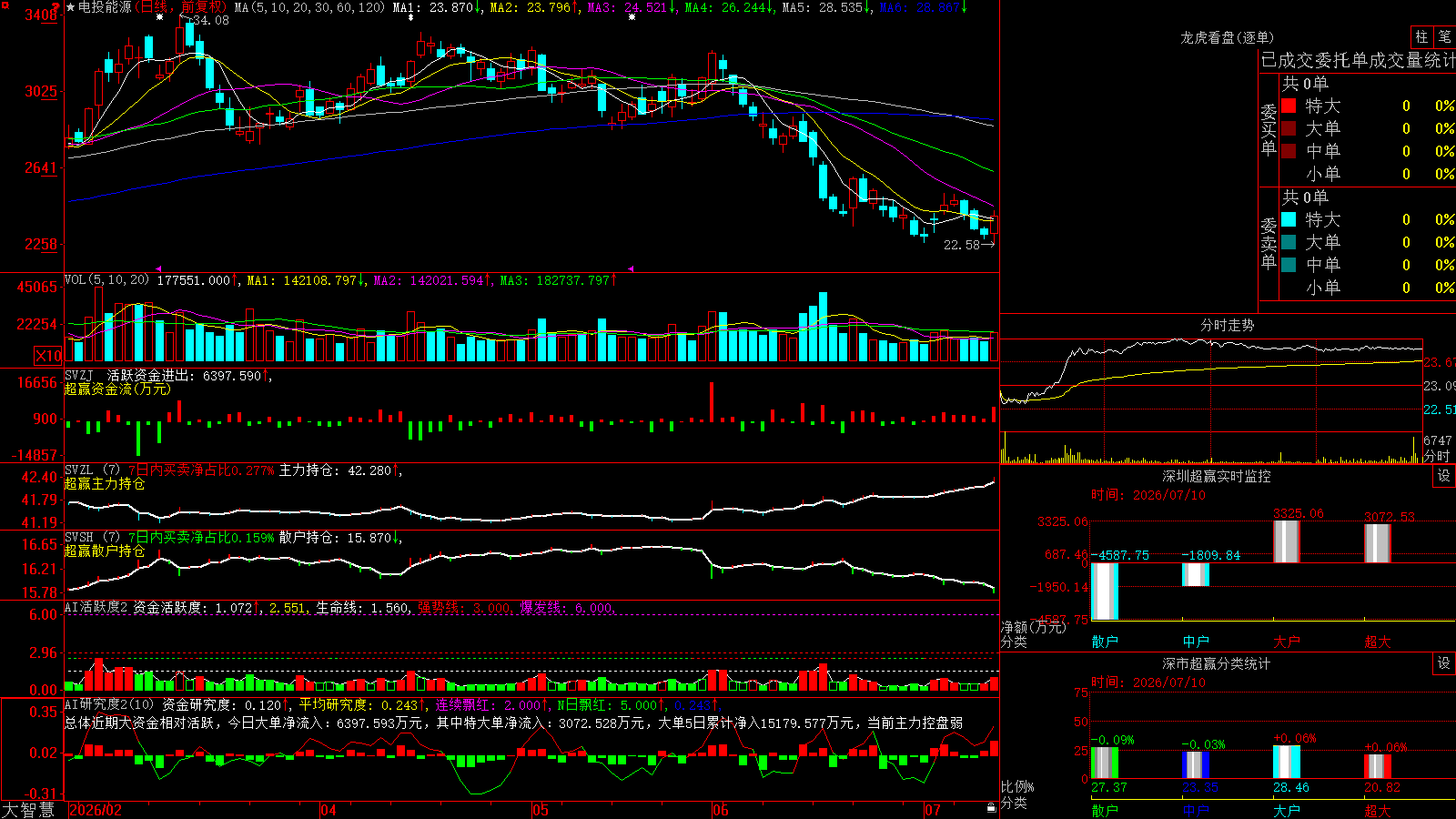Viewport: 1456px width, 819px height.
Task: Click the -0.09% 散户 bar in 深市超赢分类统计
Action: click(1105, 763)
